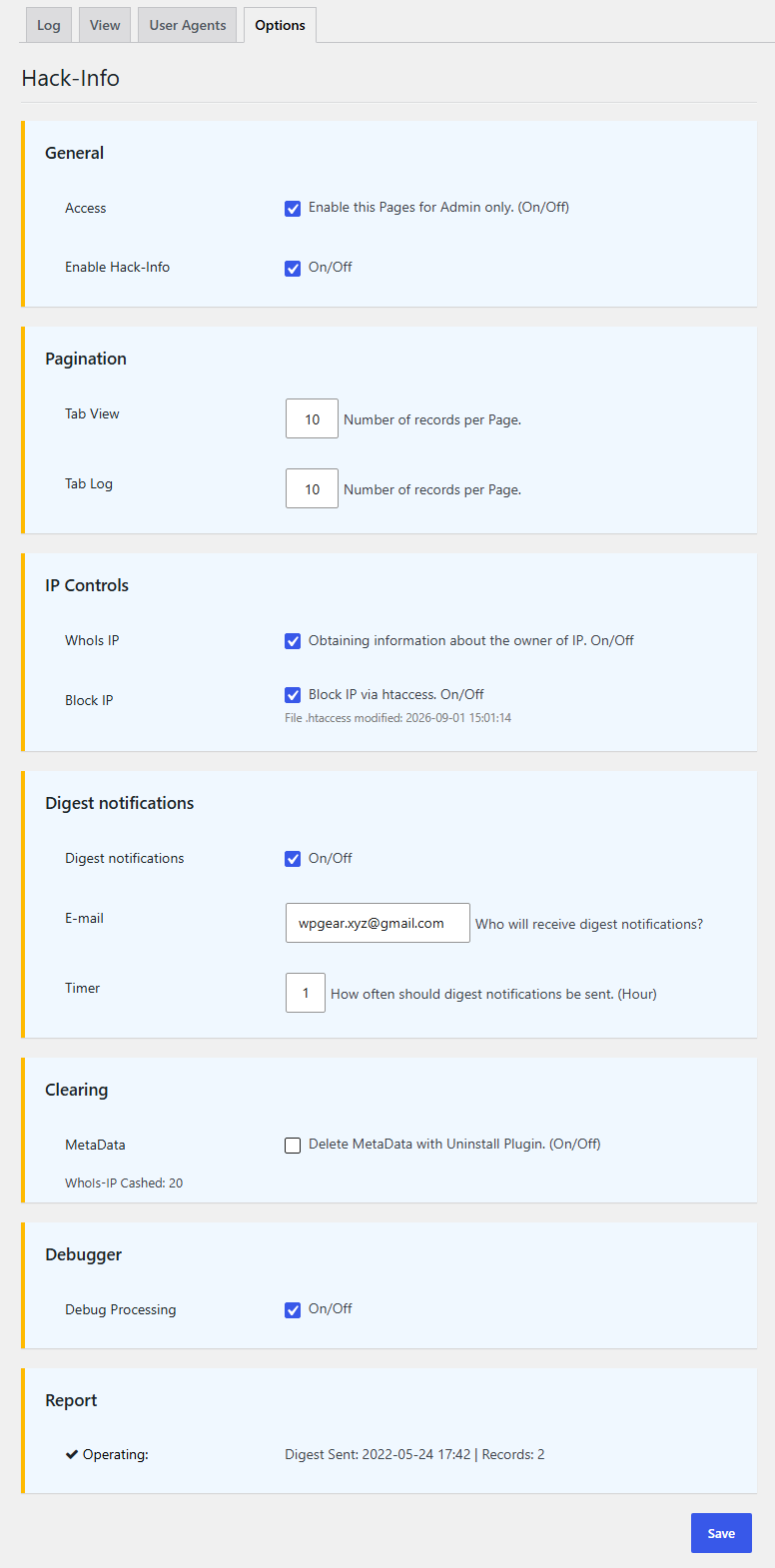Viewport: 775px width, 1568px height.
Task: Open the User Agents tab
Action: (x=188, y=25)
